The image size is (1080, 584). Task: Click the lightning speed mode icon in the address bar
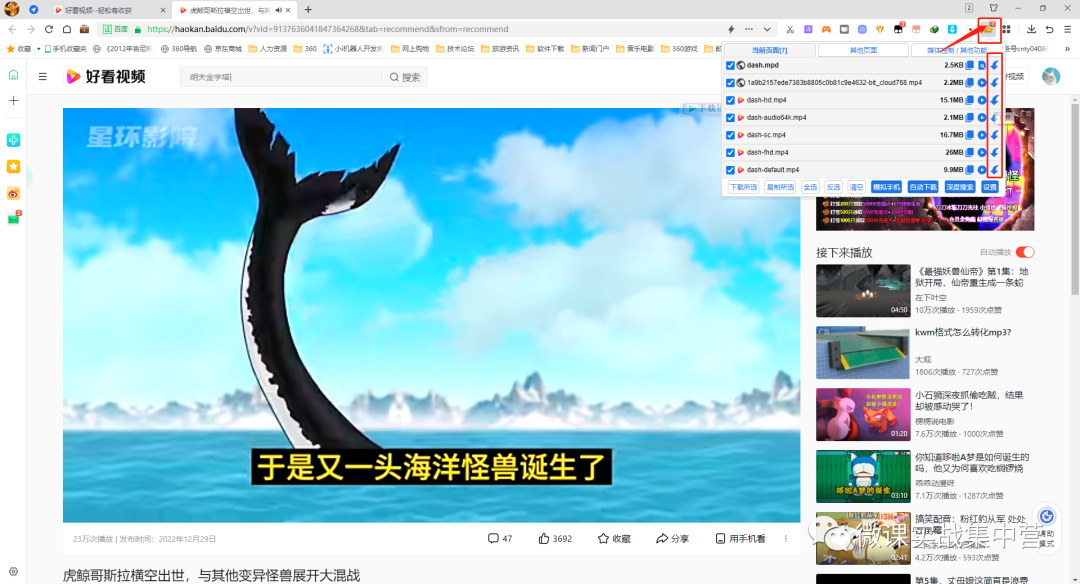coord(731,29)
